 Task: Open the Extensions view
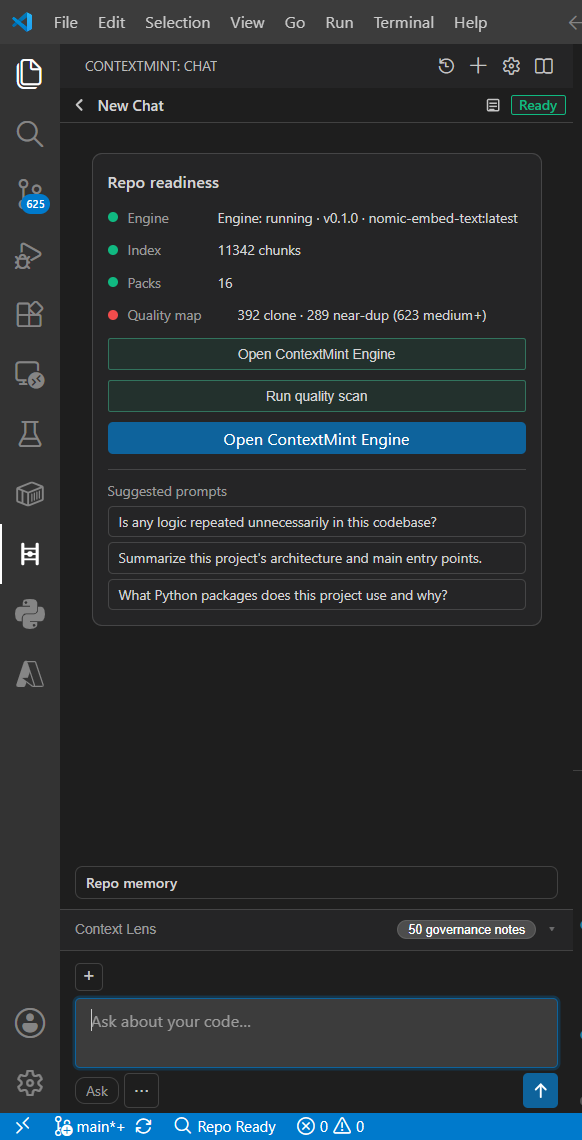(30, 315)
